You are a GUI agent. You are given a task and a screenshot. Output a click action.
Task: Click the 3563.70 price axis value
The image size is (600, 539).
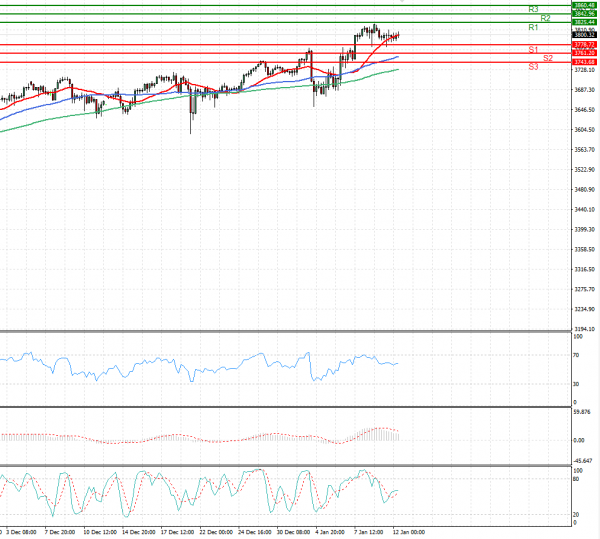[x=585, y=150]
